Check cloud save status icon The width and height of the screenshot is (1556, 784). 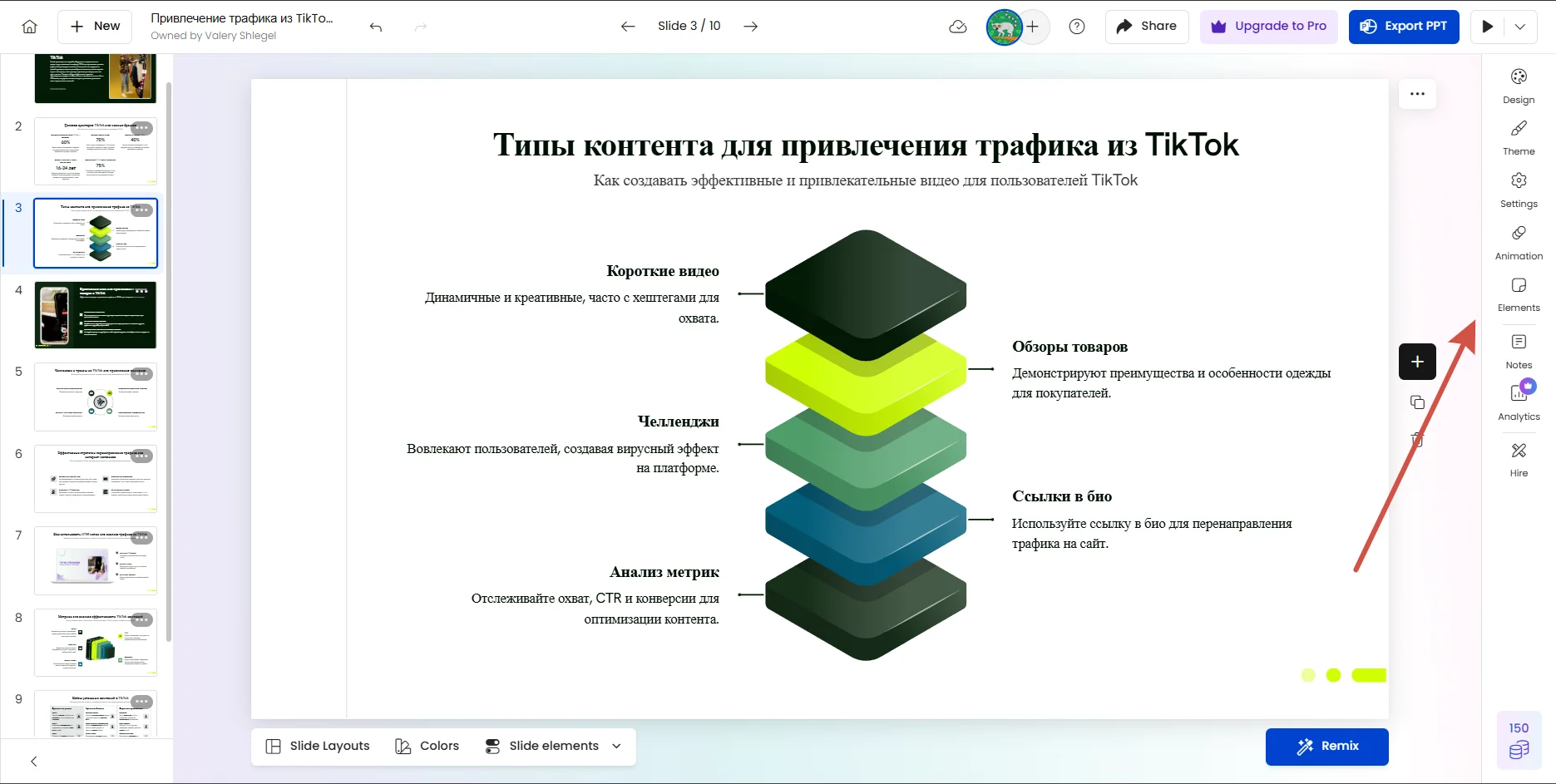958,27
